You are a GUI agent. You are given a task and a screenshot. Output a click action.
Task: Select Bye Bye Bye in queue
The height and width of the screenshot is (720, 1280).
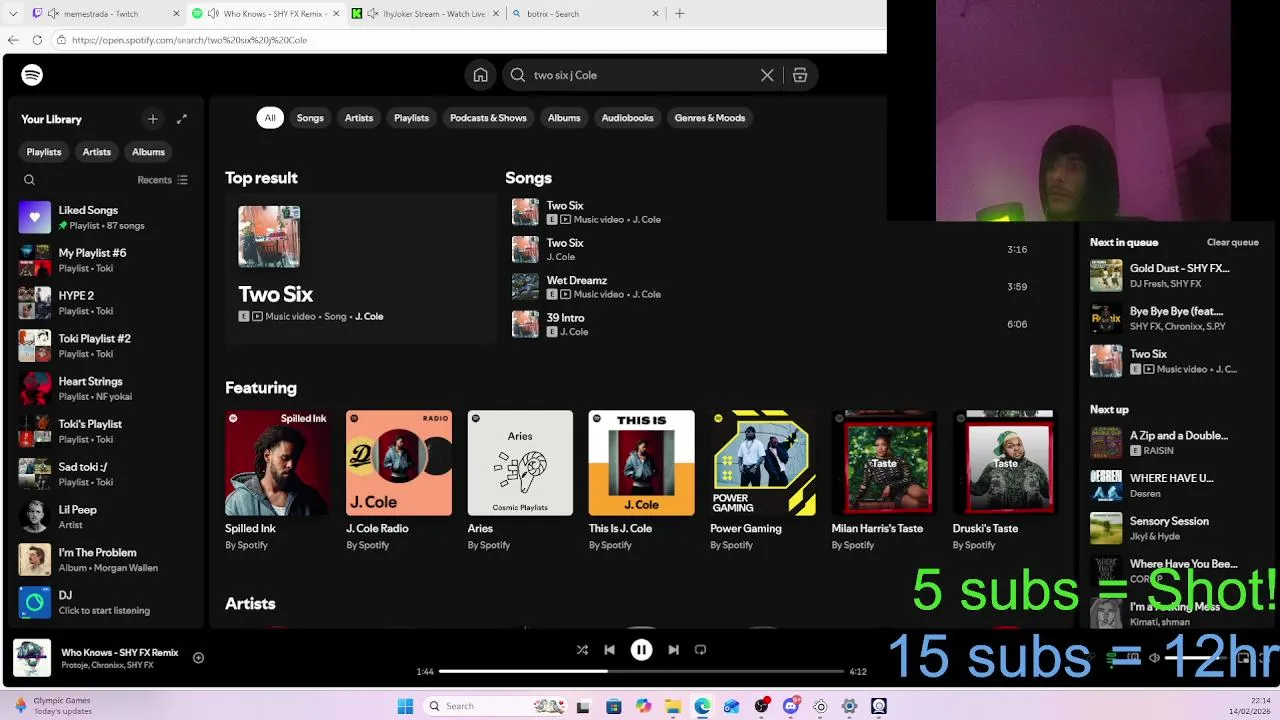pos(1177,318)
